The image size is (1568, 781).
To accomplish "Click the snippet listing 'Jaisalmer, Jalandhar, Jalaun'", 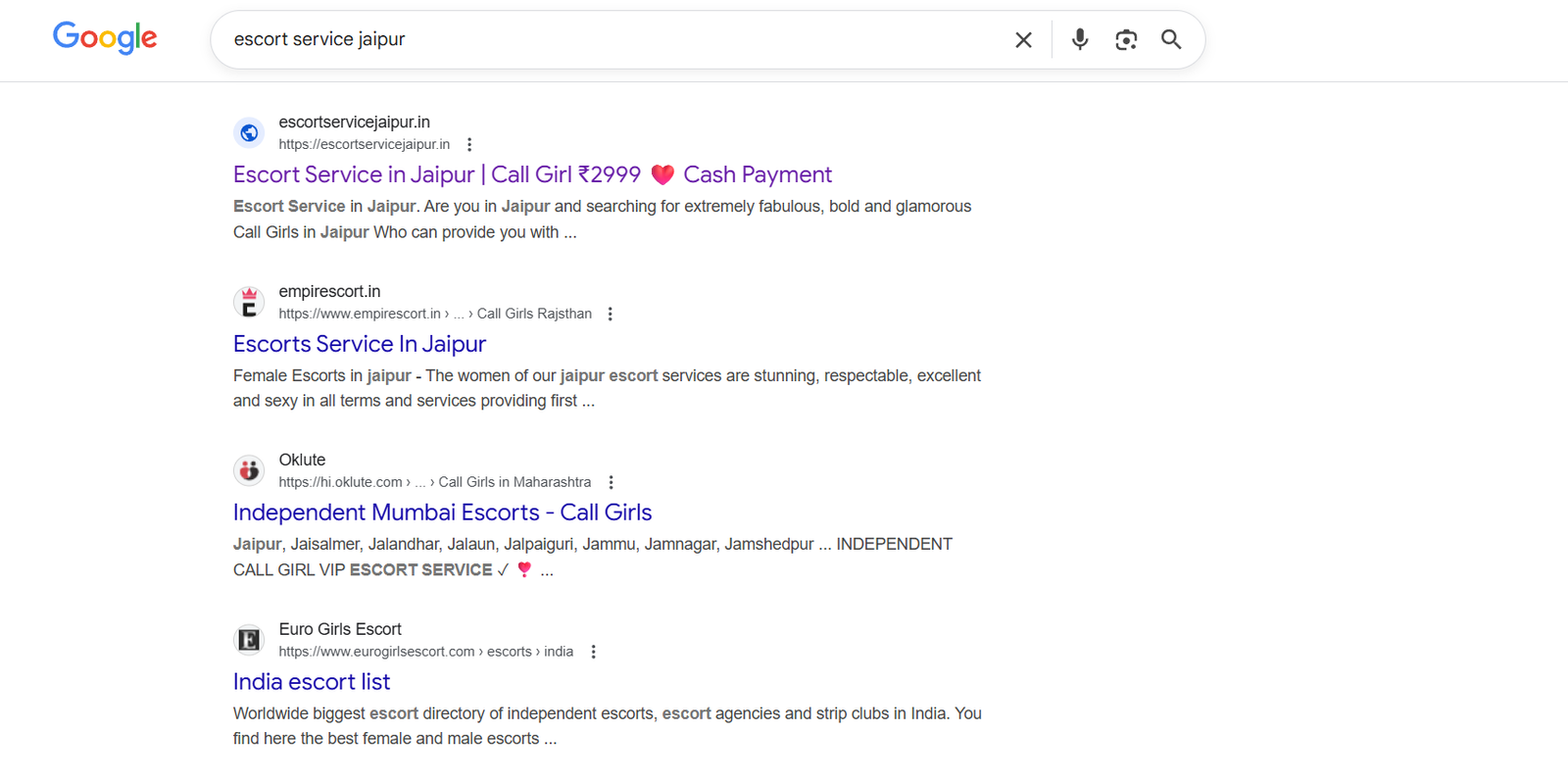I will click(x=593, y=557).
